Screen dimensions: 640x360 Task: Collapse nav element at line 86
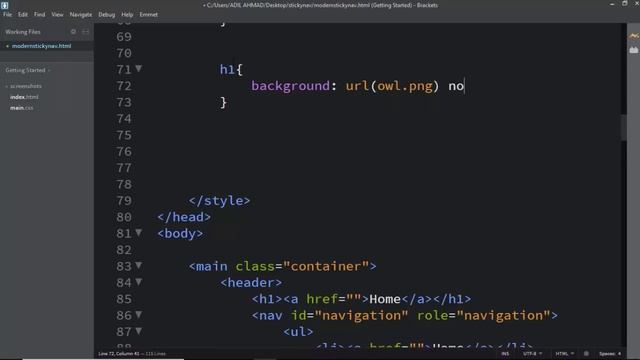pyautogui.click(x=139, y=314)
